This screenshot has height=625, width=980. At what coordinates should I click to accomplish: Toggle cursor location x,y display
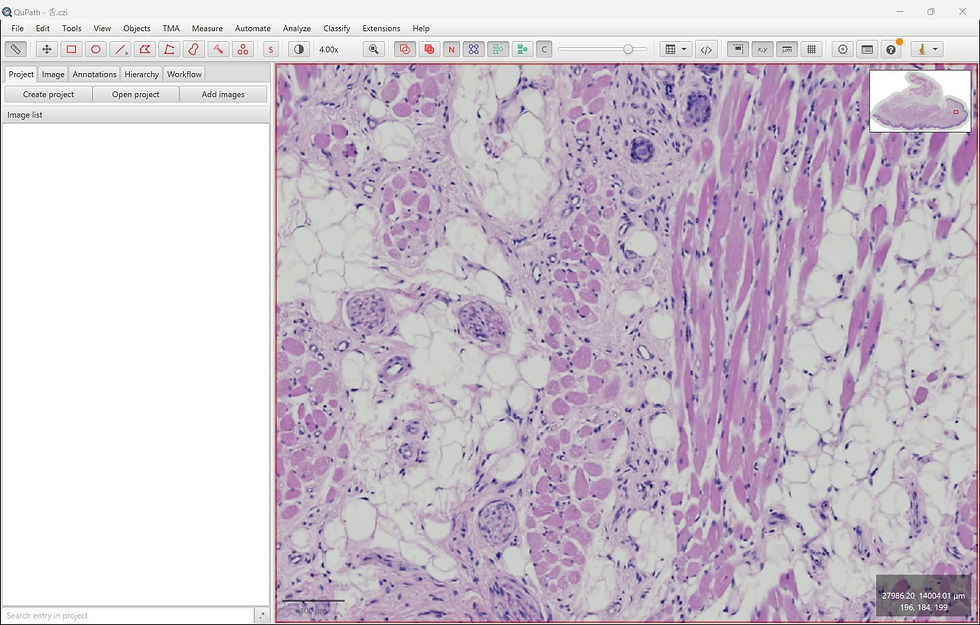tap(762, 49)
